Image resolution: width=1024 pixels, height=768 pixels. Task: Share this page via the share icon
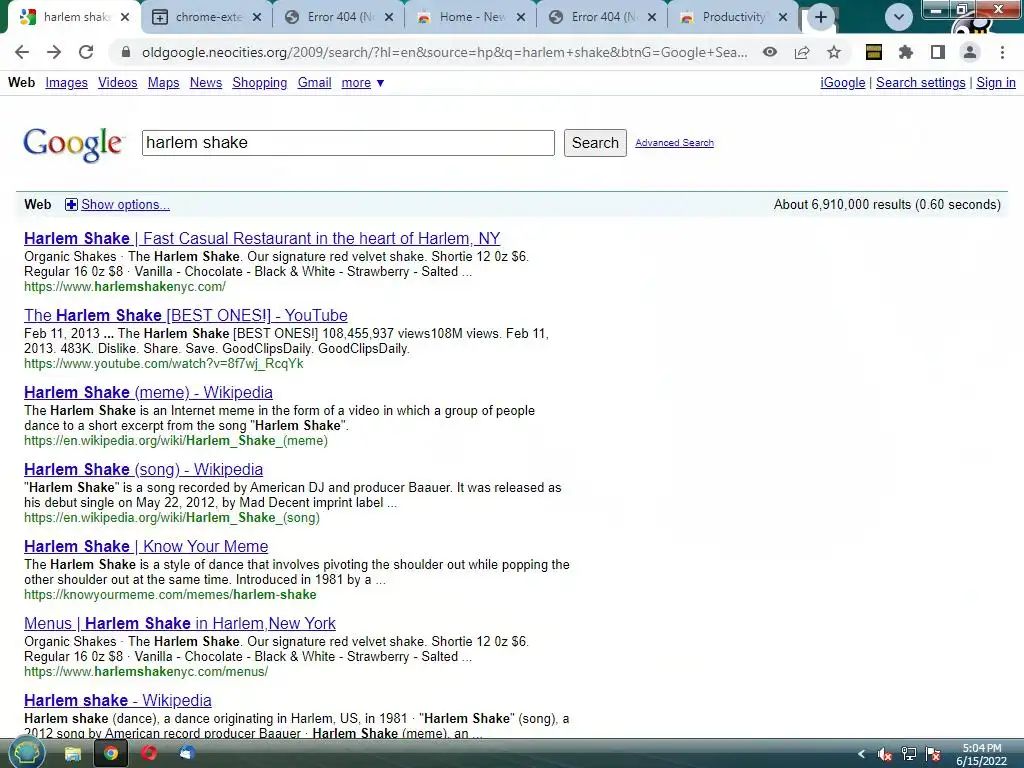(x=802, y=52)
